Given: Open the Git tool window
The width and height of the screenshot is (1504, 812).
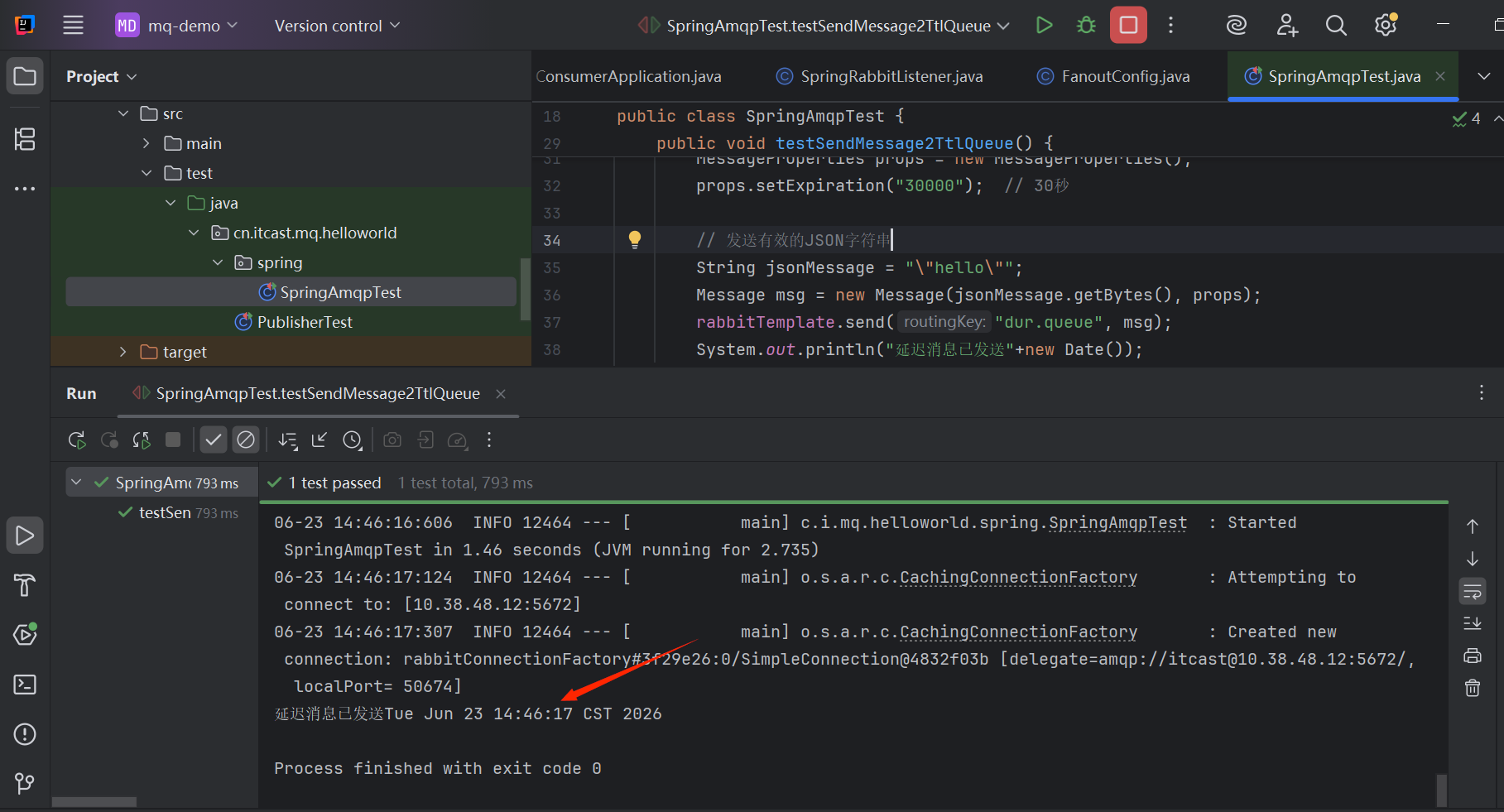Looking at the screenshot, I should click(x=25, y=783).
